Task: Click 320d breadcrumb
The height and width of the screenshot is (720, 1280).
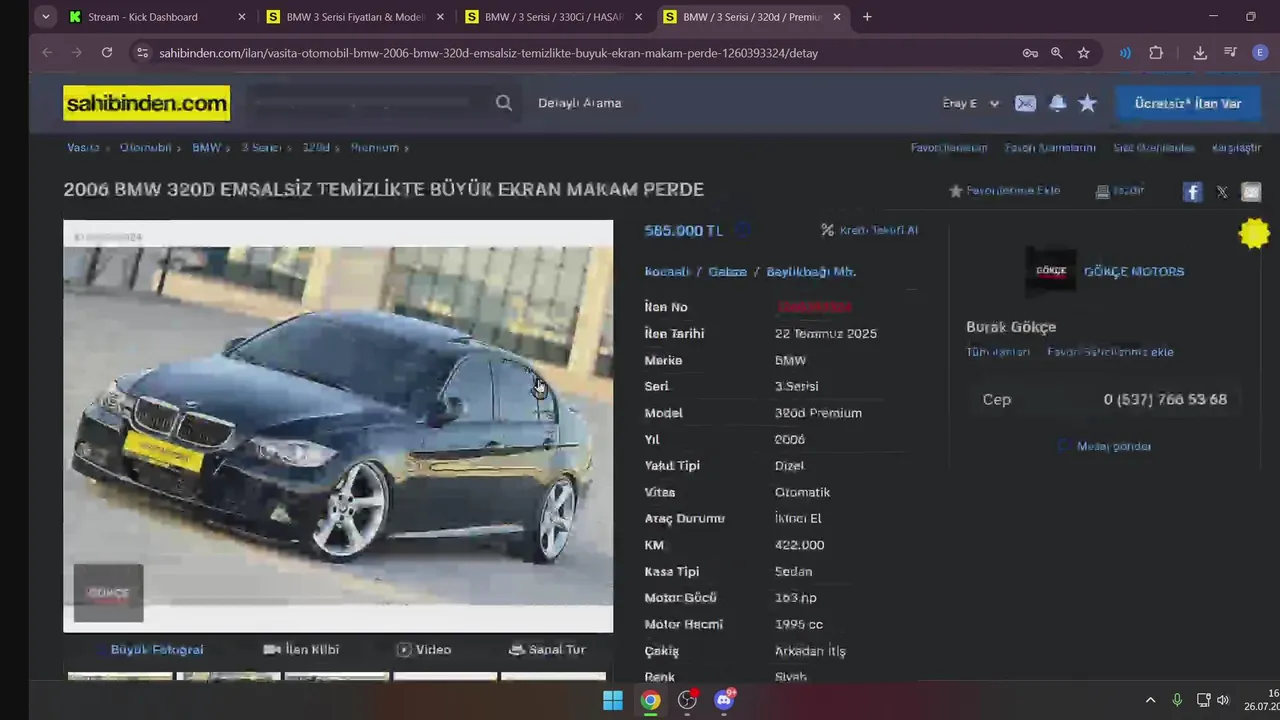Action: pyautogui.click(x=316, y=147)
